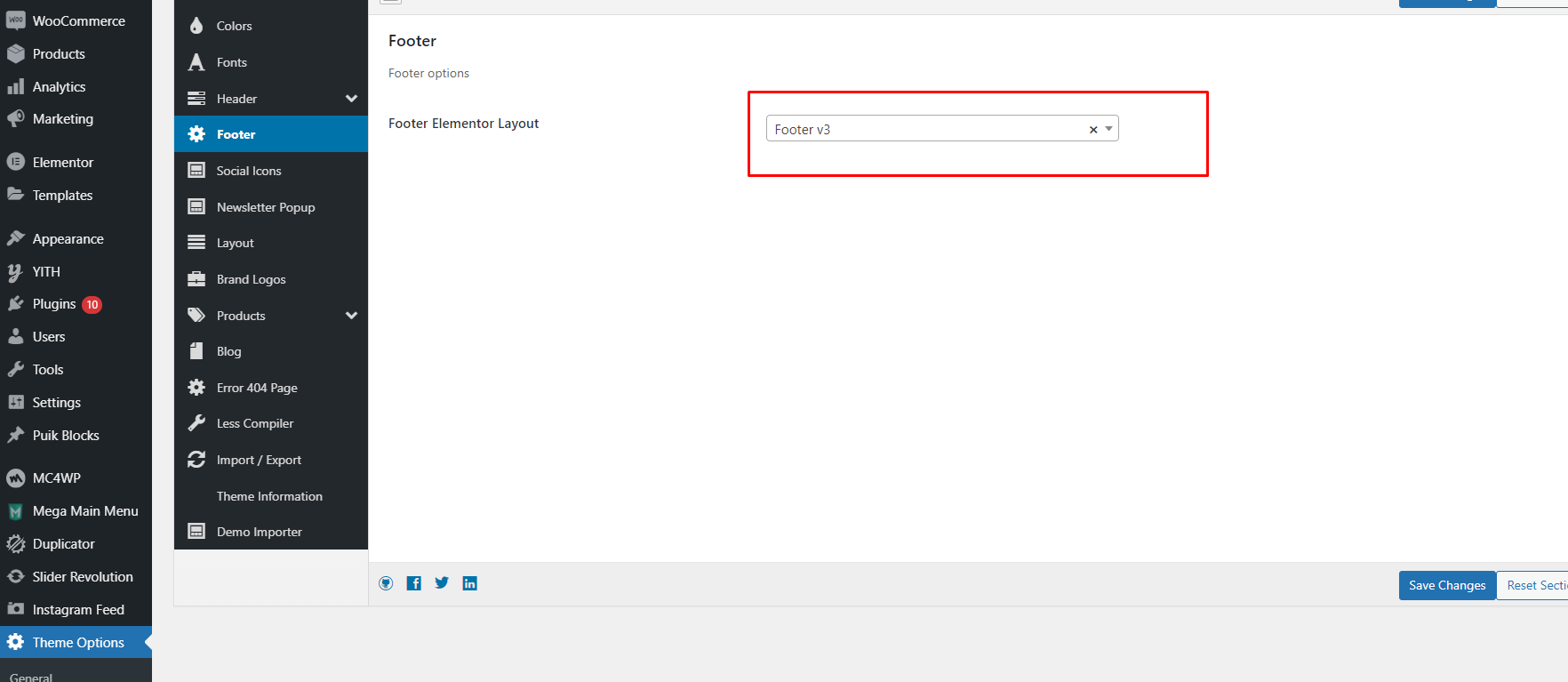1568x682 pixels.
Task: Click the Error 404 Page gear icon
Action: coord(196,388)
